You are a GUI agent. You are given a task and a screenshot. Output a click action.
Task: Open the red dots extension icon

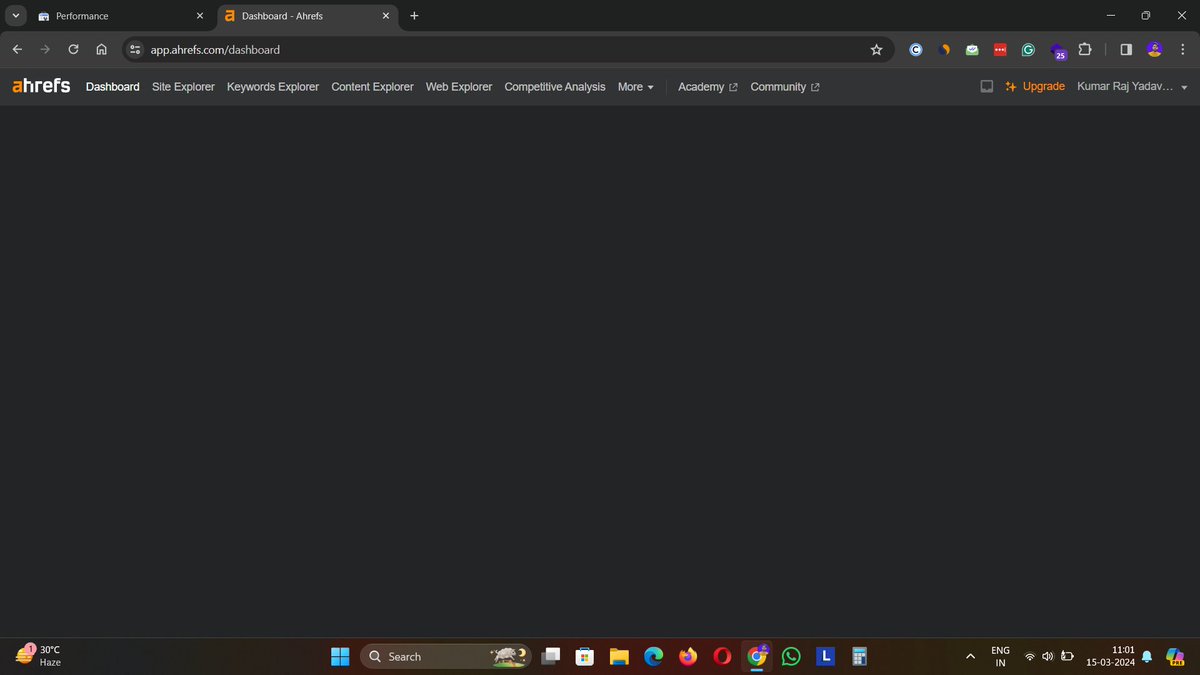click(x=1000, y=49)
